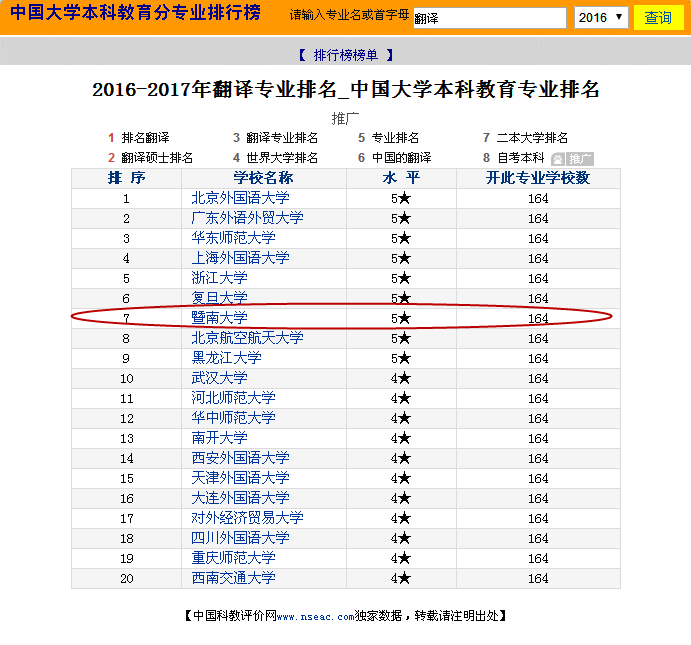Click the major name input field
The width and height of the screenshot is (691, 645).
489,18
